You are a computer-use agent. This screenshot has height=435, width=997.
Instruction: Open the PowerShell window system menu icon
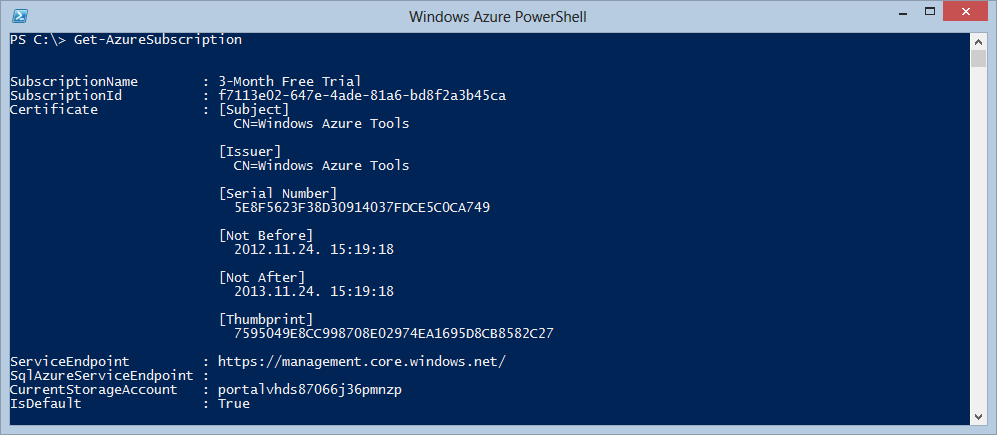coord(20,15)
